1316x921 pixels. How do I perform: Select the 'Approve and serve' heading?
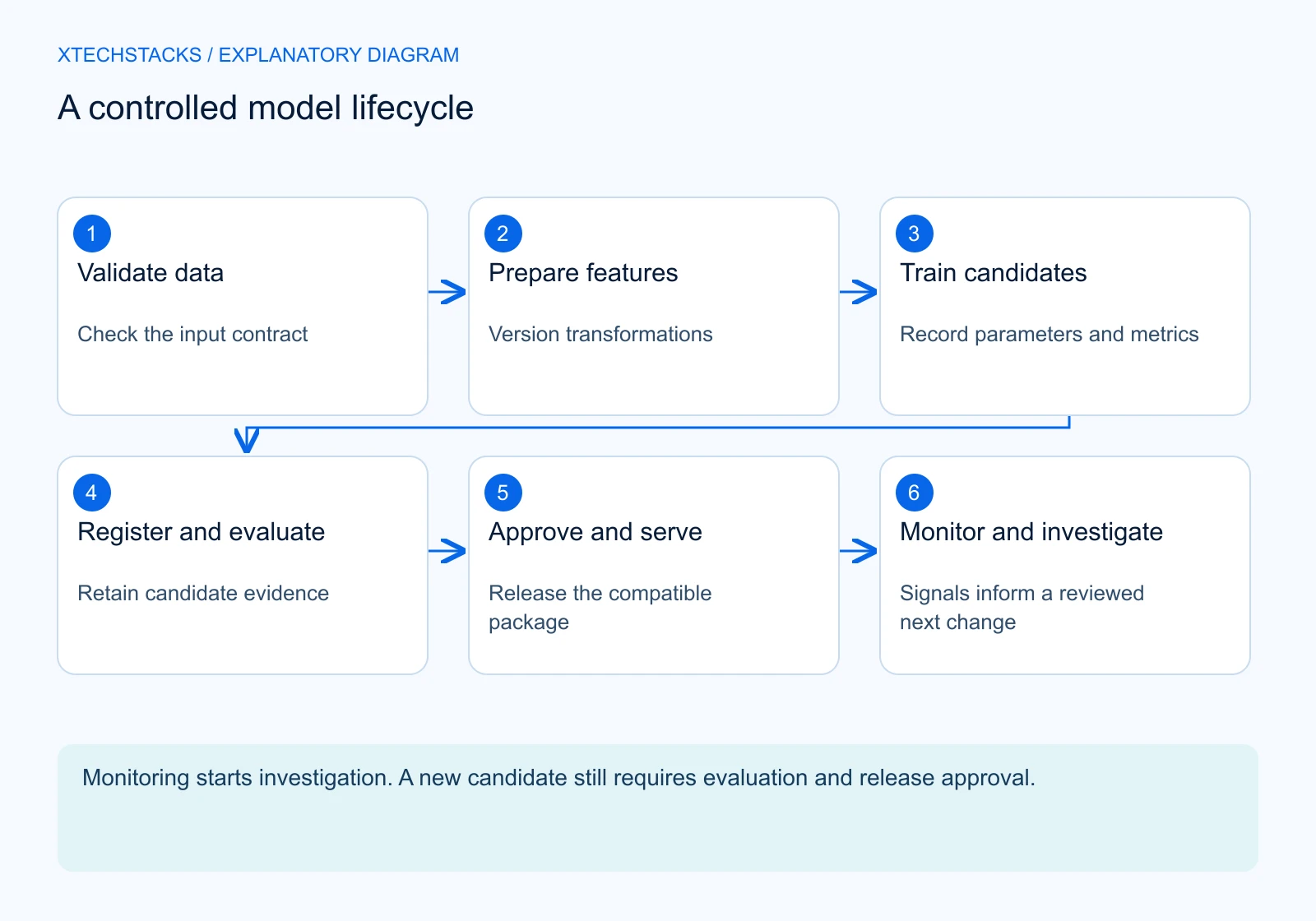pos(595,532)
